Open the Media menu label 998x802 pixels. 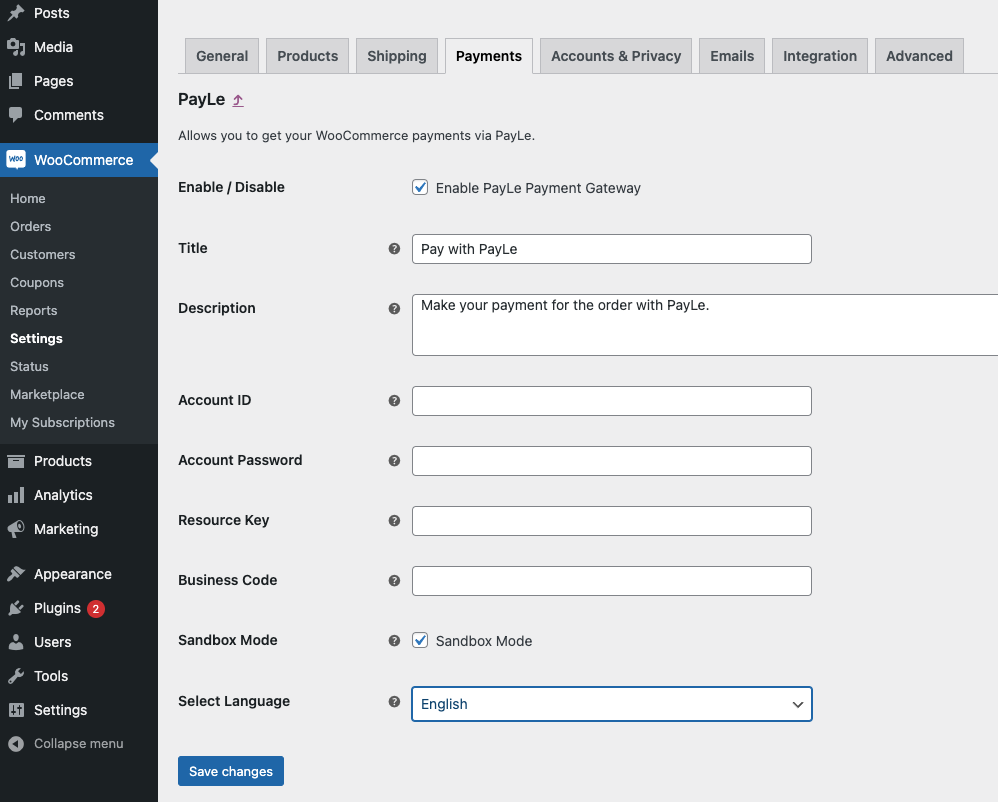tap(53, 47)
